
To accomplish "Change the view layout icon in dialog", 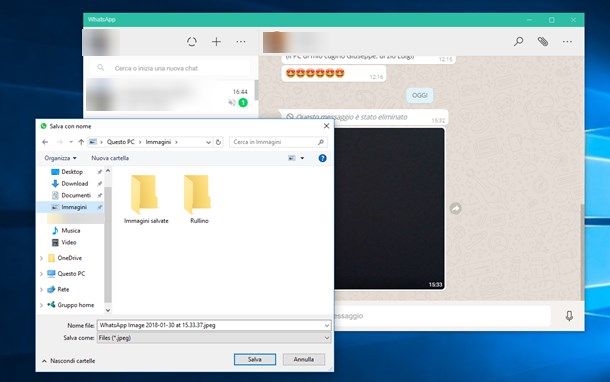I will (x=291, y=158).
